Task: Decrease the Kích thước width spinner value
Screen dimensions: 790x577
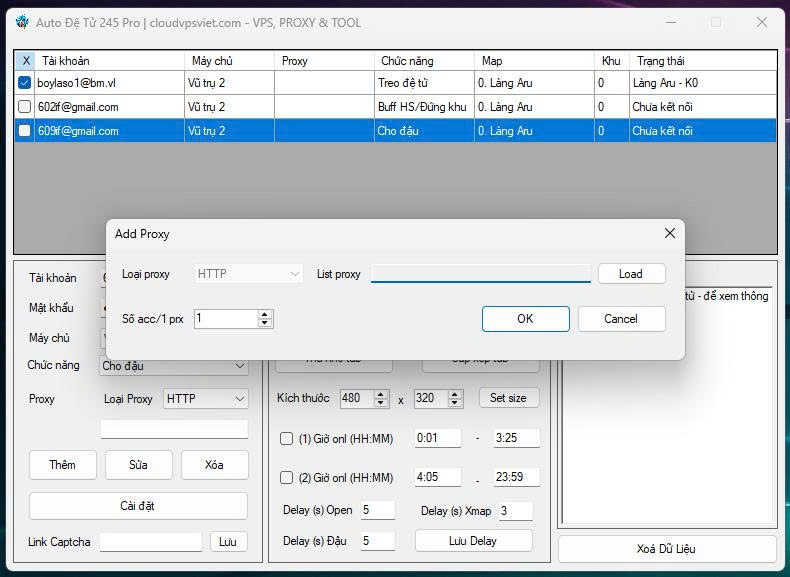Action: pos(381,403)
